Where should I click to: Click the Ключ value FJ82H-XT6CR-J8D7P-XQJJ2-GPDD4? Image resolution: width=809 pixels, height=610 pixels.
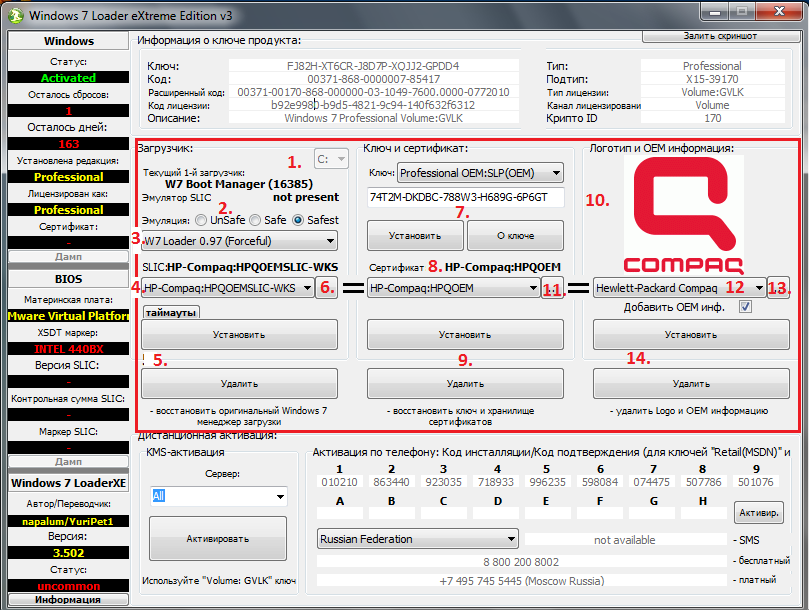(x=374, y=66)
